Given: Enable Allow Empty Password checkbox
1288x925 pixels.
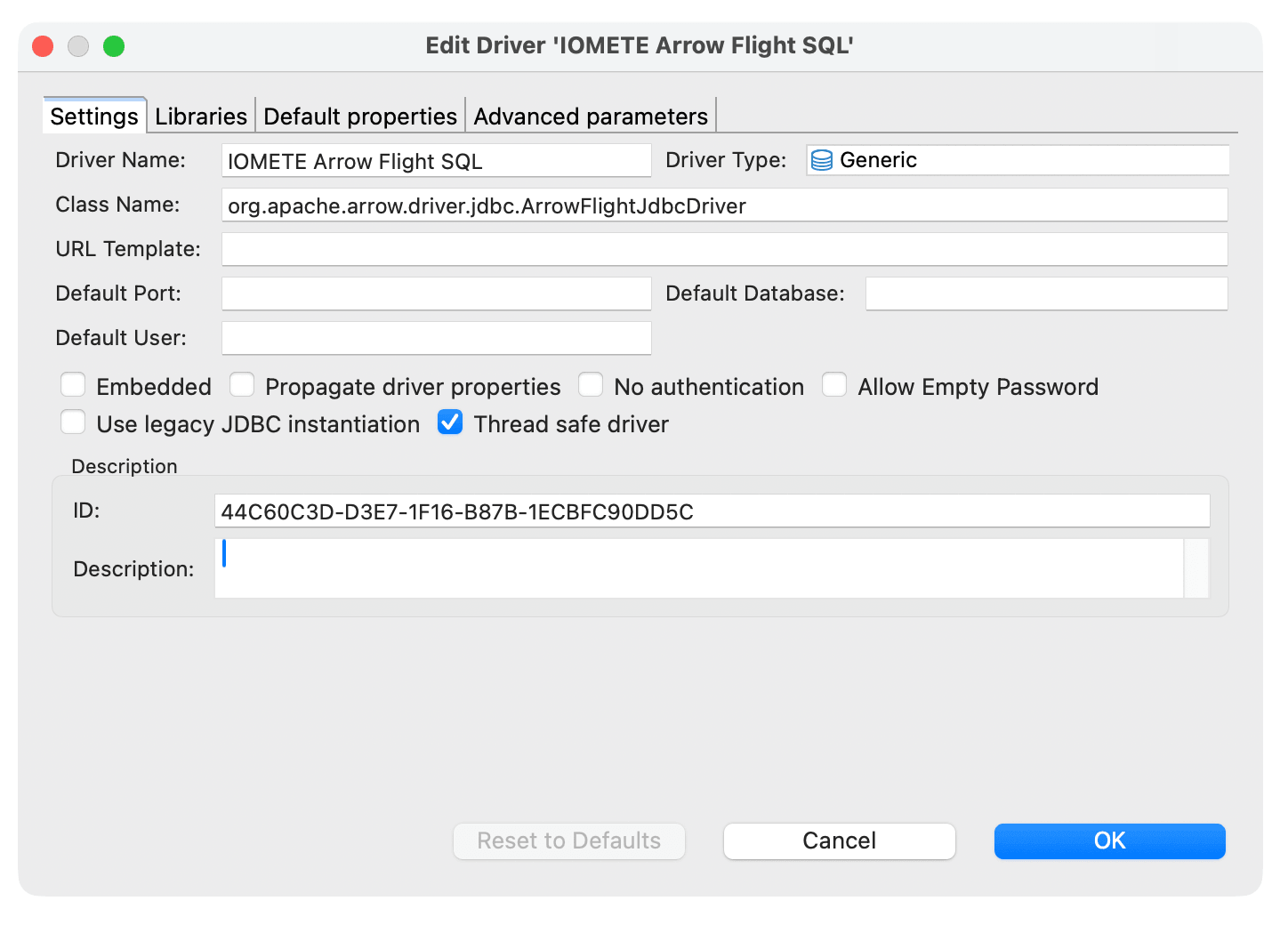Looking at the screenshot, I should coord(834,385).
